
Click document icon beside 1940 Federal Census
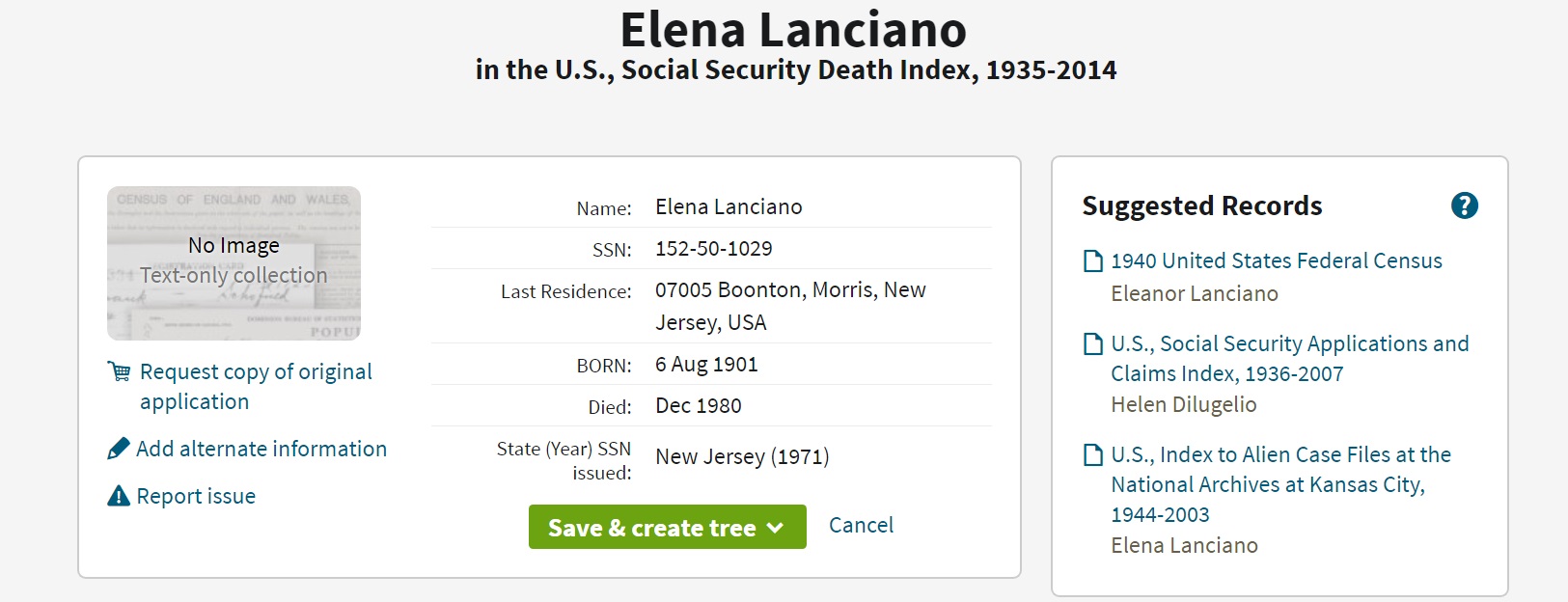pyautogui.click(x=1093, y=261)
